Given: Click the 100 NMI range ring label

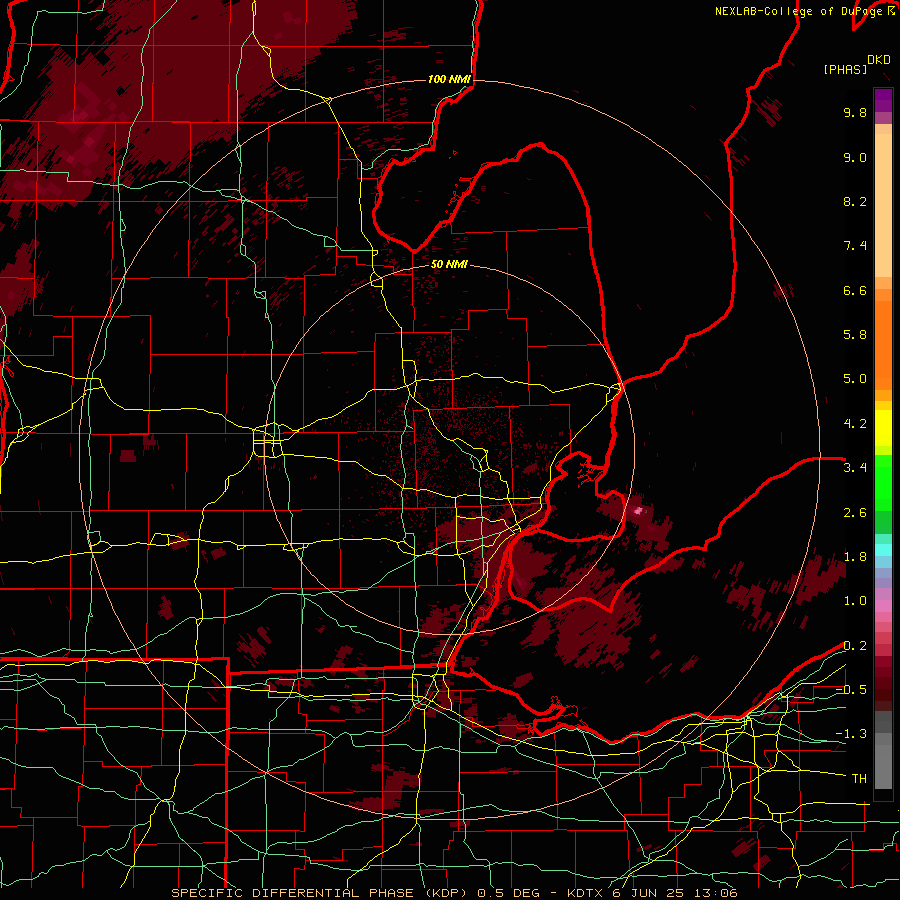Looking at the screenshot, I should click(449, 79).
